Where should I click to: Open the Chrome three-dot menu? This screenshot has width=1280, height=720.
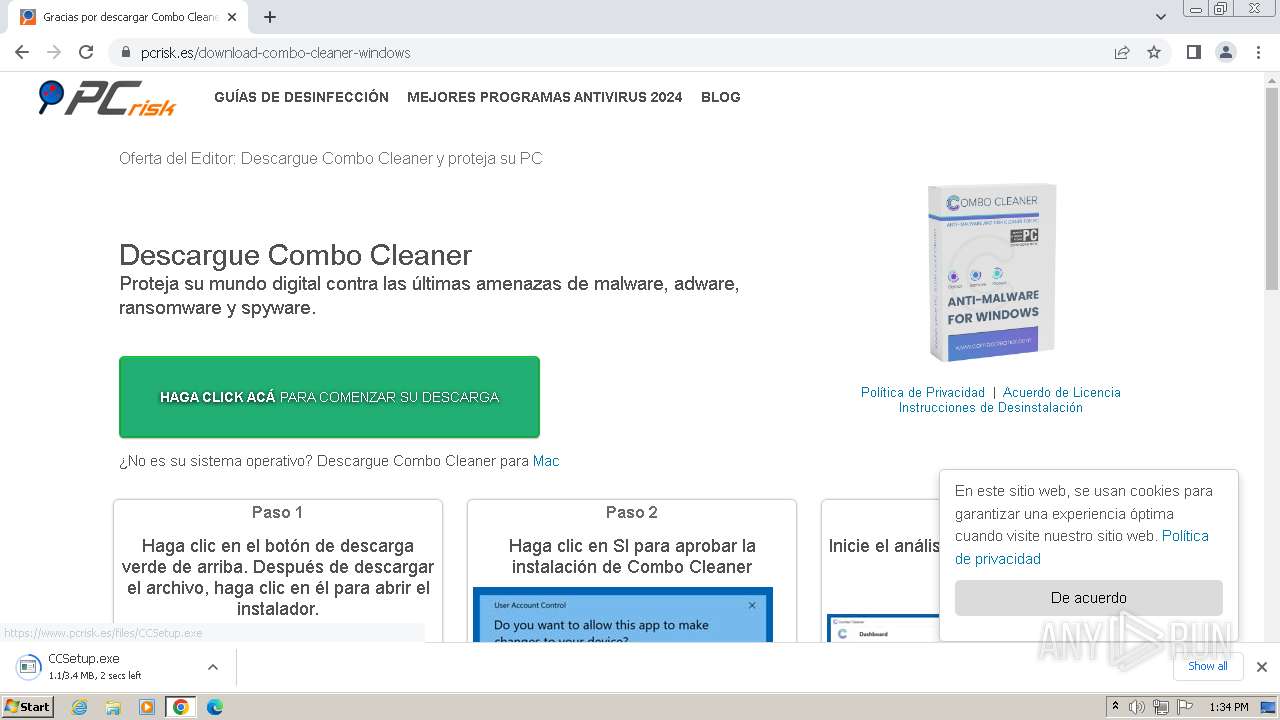(1258, 53)
